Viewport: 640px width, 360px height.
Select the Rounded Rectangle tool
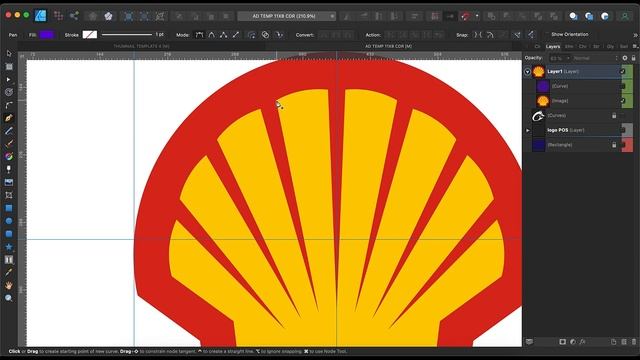9,234
